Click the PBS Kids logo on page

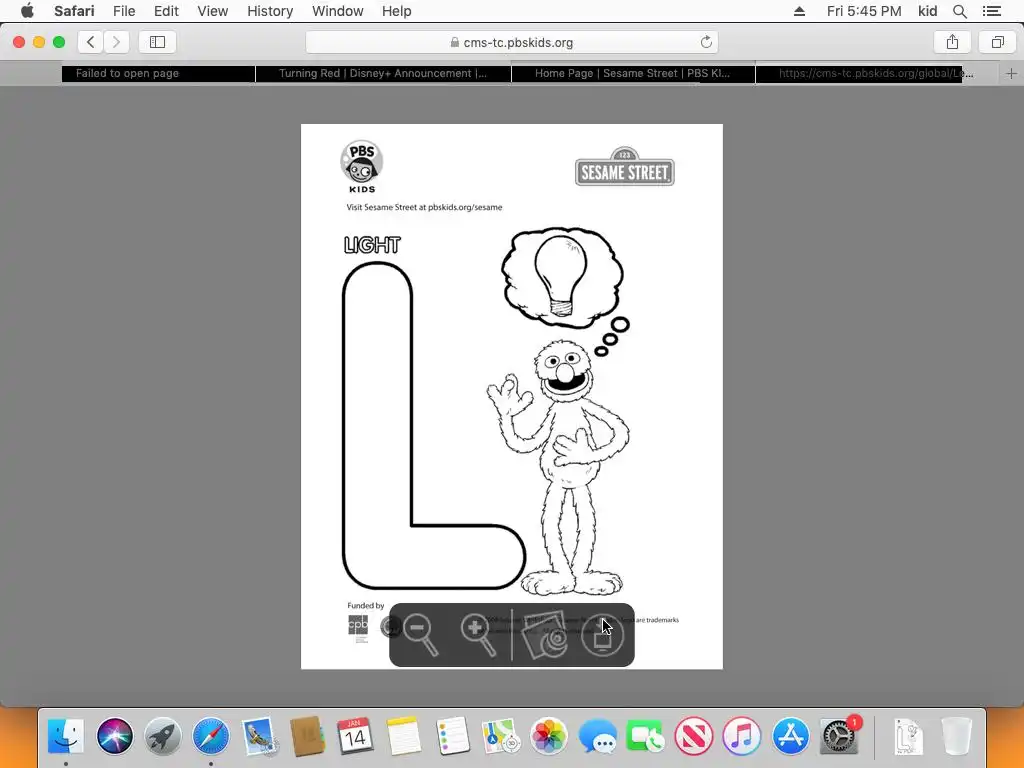tap(362, 167)
